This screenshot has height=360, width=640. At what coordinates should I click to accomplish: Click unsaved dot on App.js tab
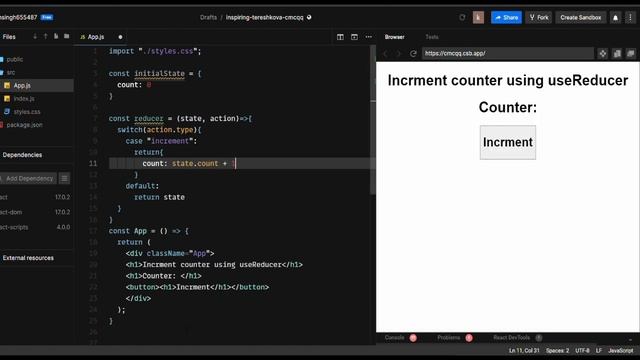coord(120,37)
